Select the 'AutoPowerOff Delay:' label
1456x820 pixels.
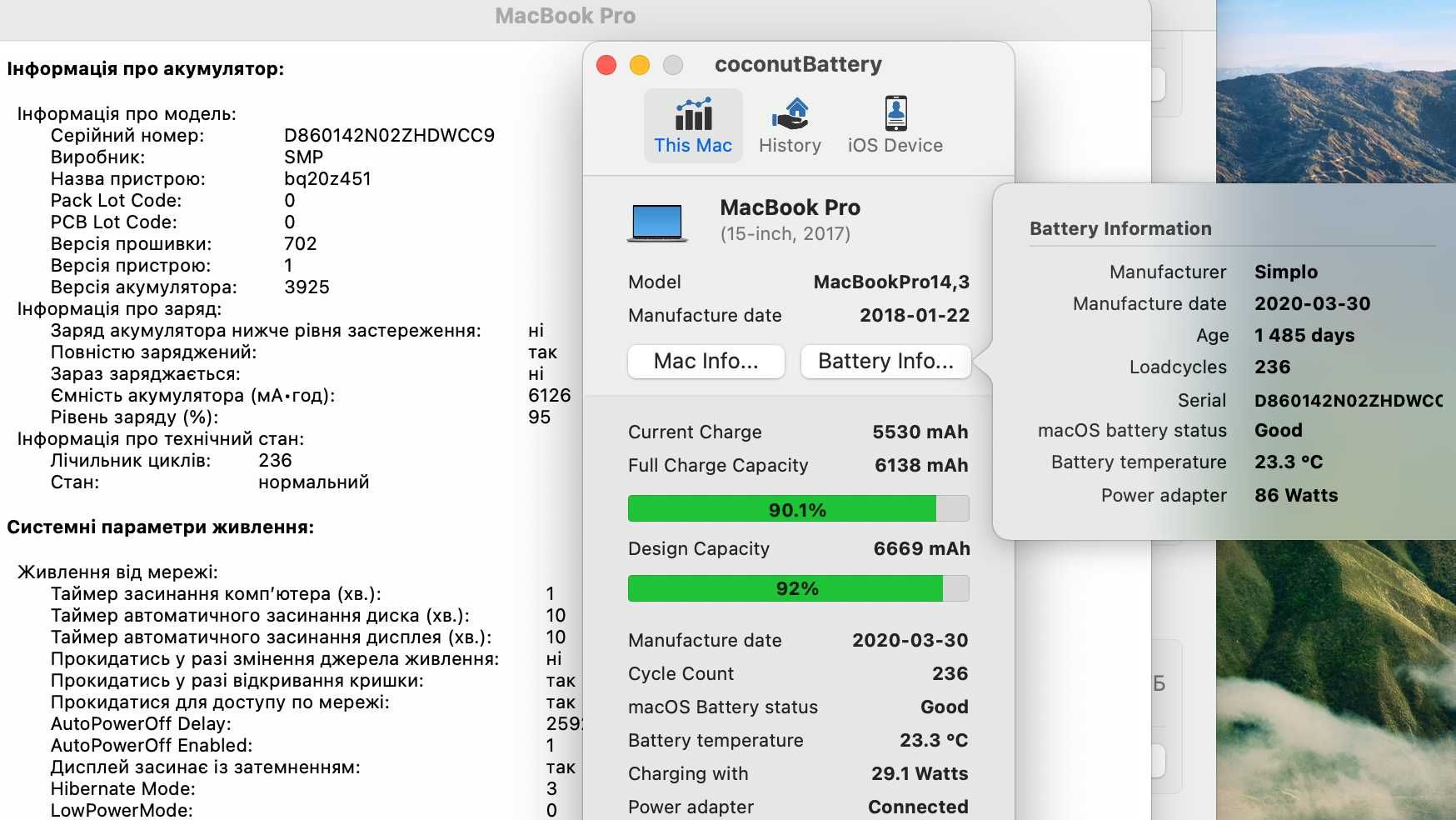coord(141,724)
